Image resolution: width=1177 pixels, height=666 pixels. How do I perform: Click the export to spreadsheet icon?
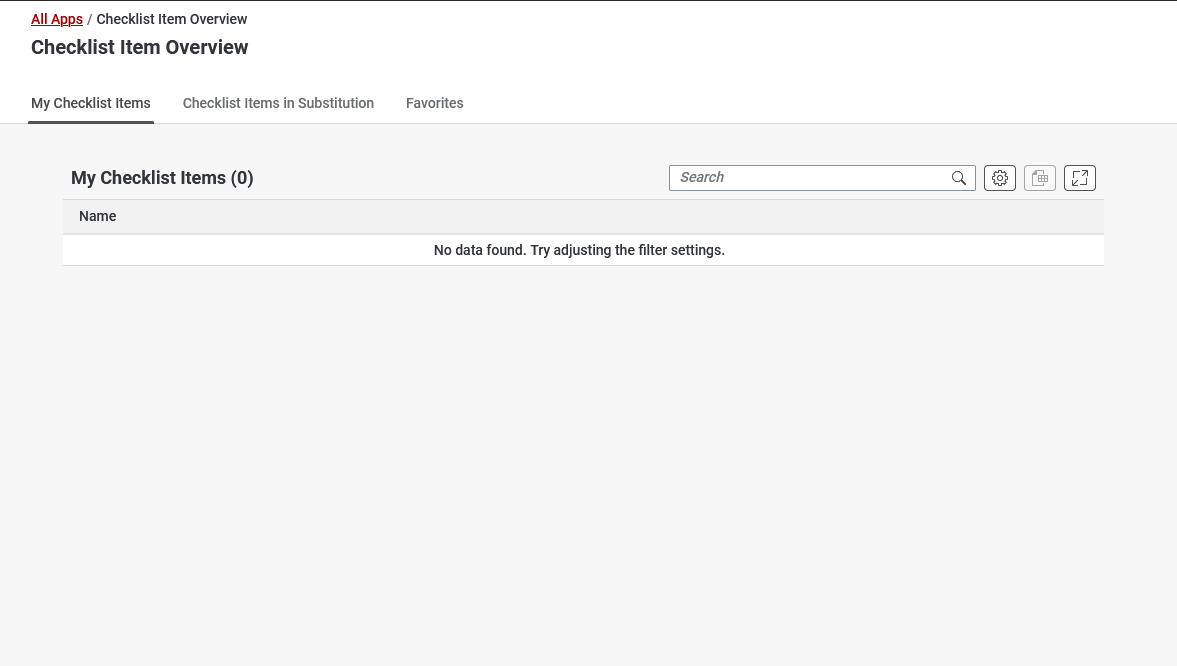[x=1039, y=178]
